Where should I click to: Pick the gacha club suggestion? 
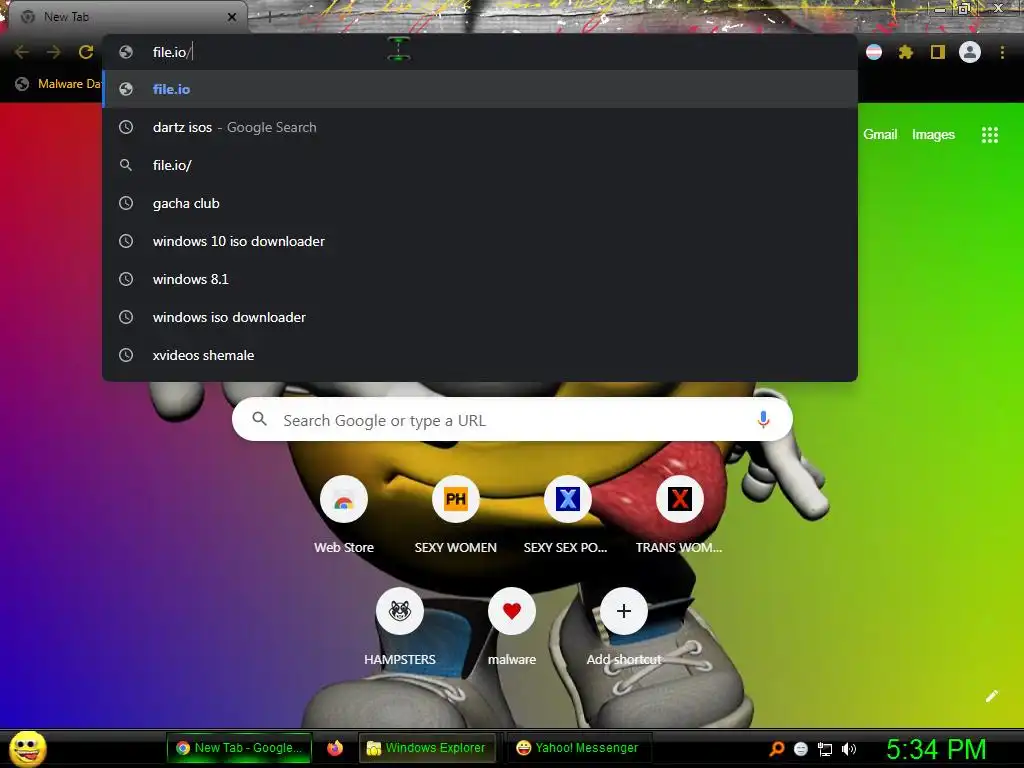pyautogui.click(x=480, y=203)
